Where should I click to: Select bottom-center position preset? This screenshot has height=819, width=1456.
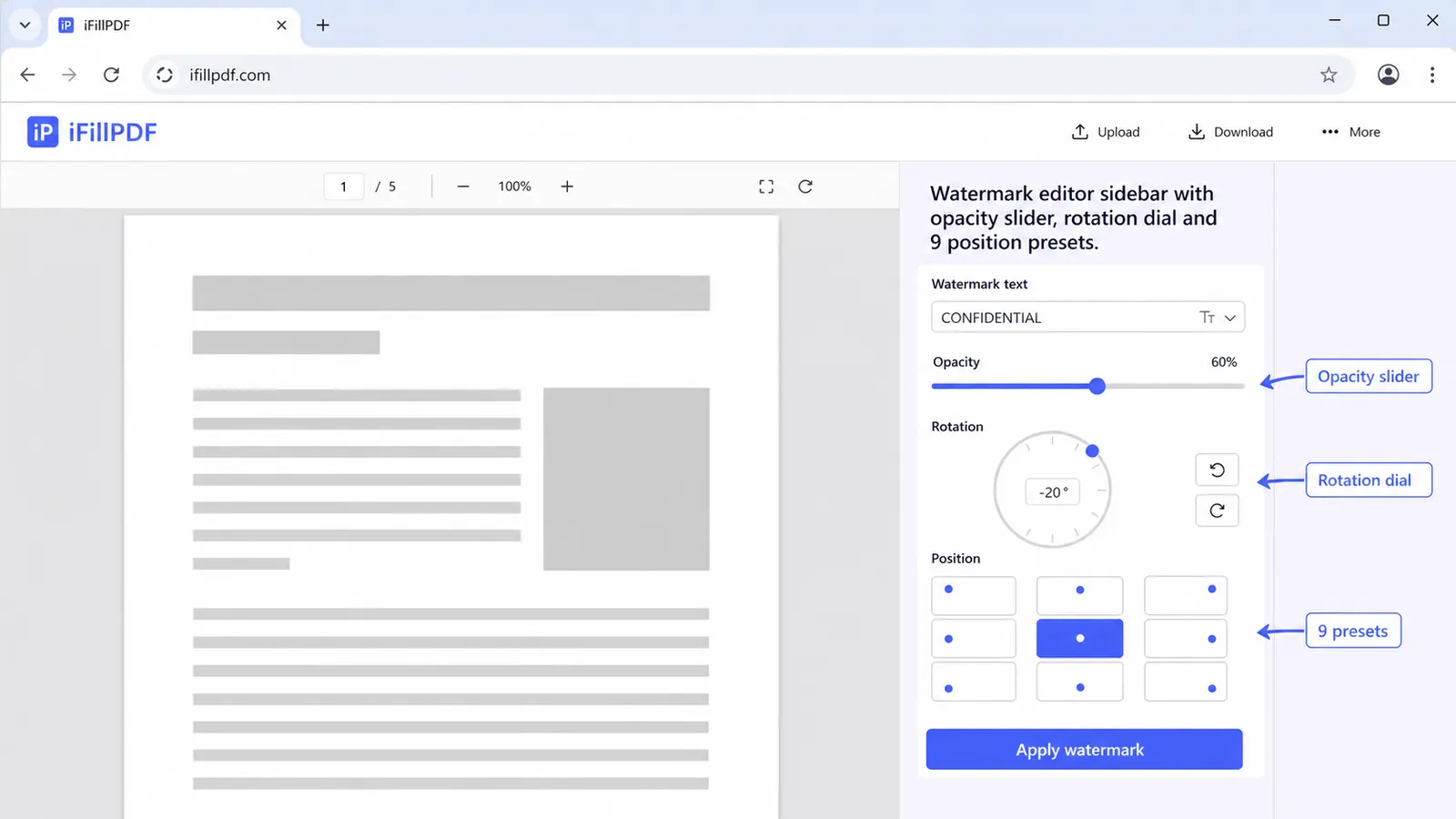pyautogui.click(x=1079, y=682)
